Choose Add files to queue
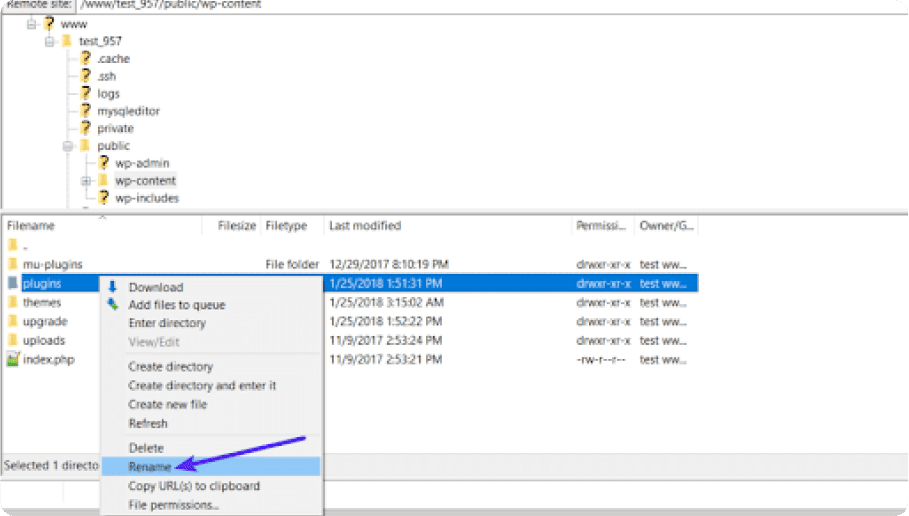 coord(211,305)
